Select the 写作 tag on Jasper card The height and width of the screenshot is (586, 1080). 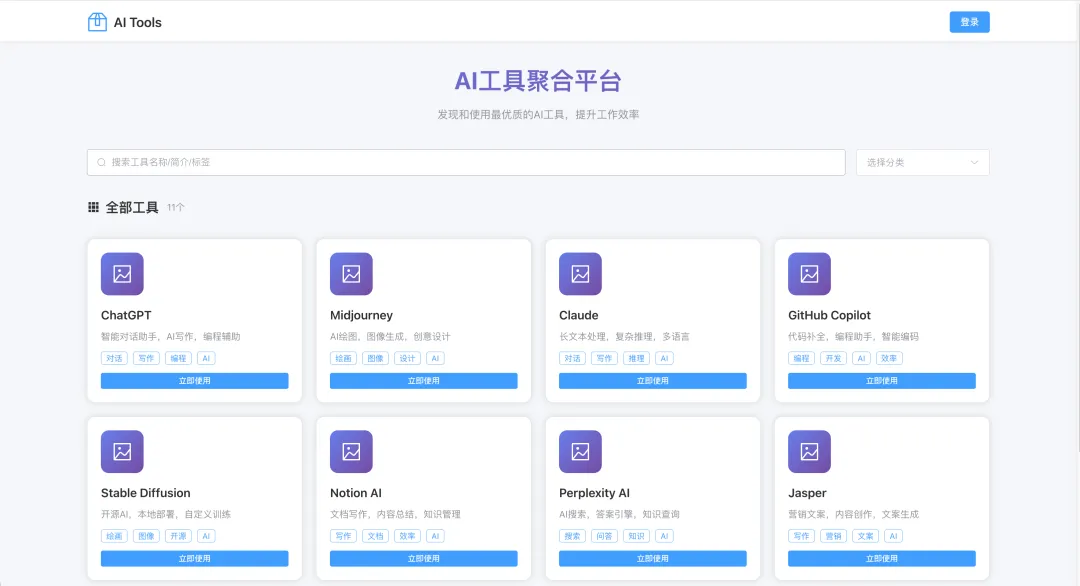click(801, 536)
